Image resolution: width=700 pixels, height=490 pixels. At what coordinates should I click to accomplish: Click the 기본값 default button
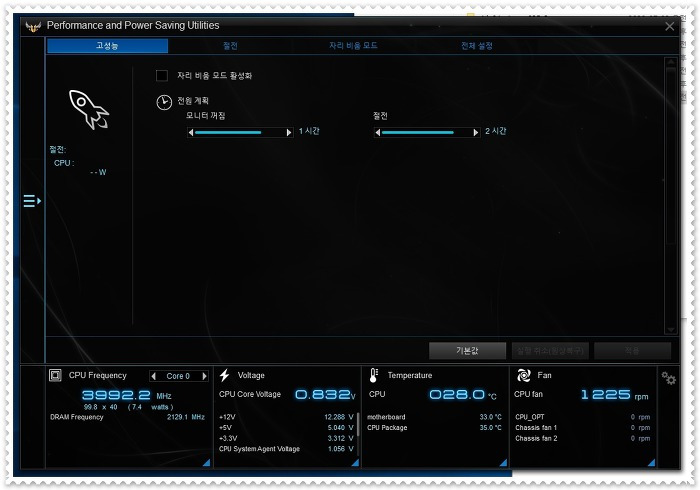click(x=467, y=351)
